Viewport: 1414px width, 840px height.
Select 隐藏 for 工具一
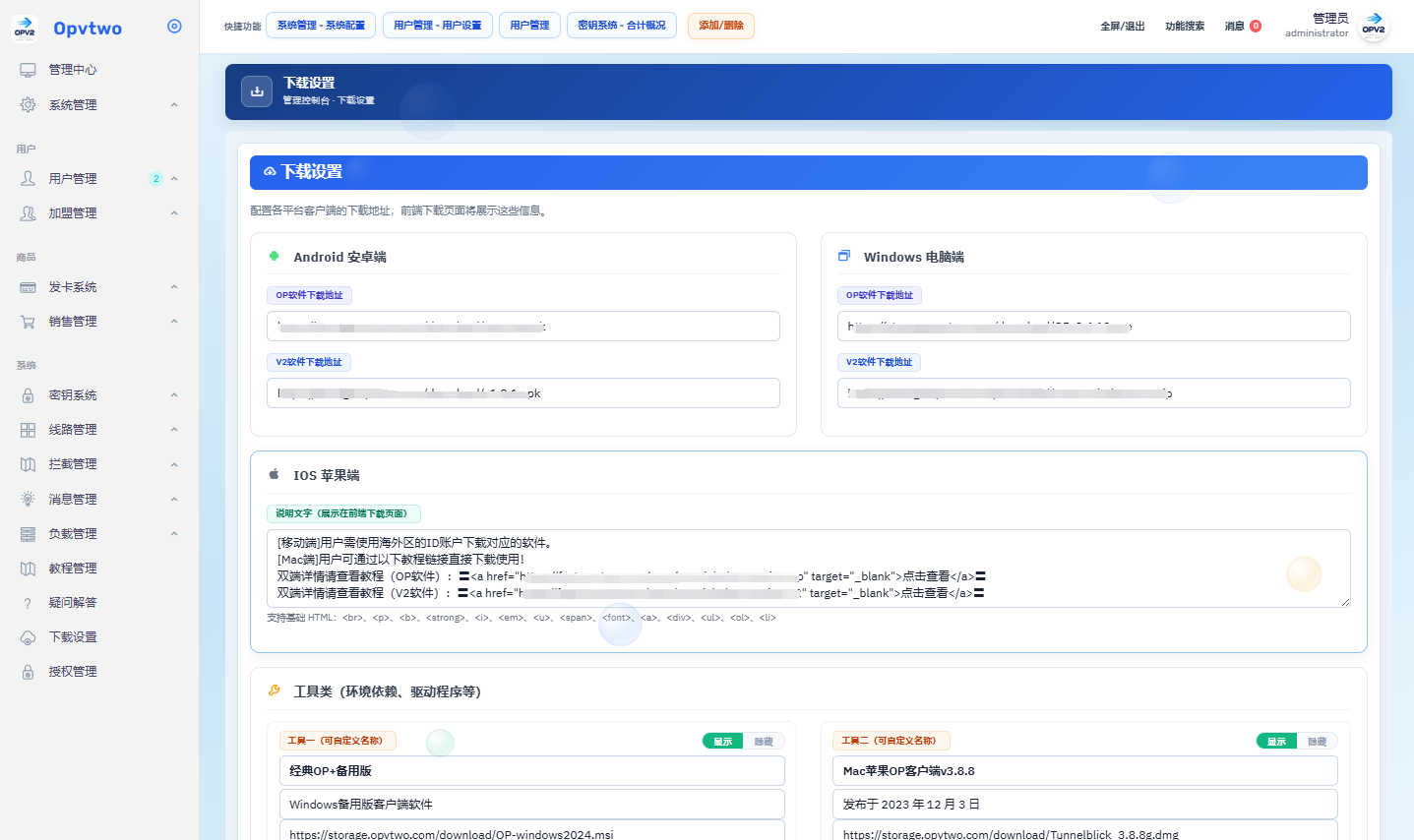(x=764, y=741)
